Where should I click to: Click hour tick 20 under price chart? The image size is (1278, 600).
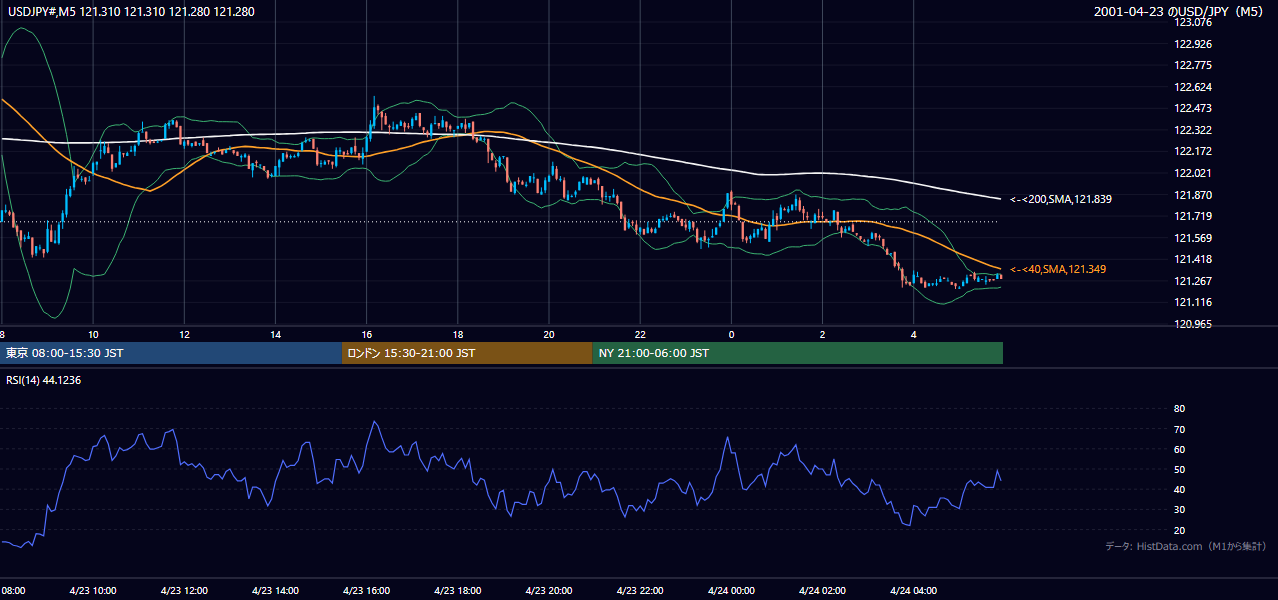point(549,333)
